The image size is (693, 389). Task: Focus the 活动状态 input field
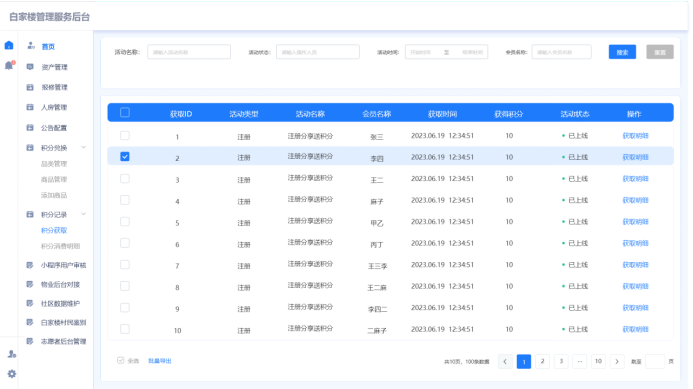(x=318, y=52)
